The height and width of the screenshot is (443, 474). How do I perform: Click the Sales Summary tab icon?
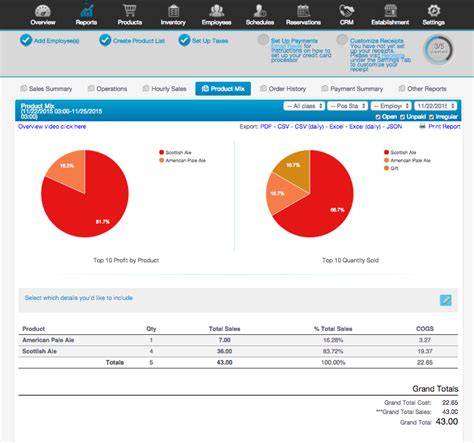pyautogui.click(x=23, y=88)
